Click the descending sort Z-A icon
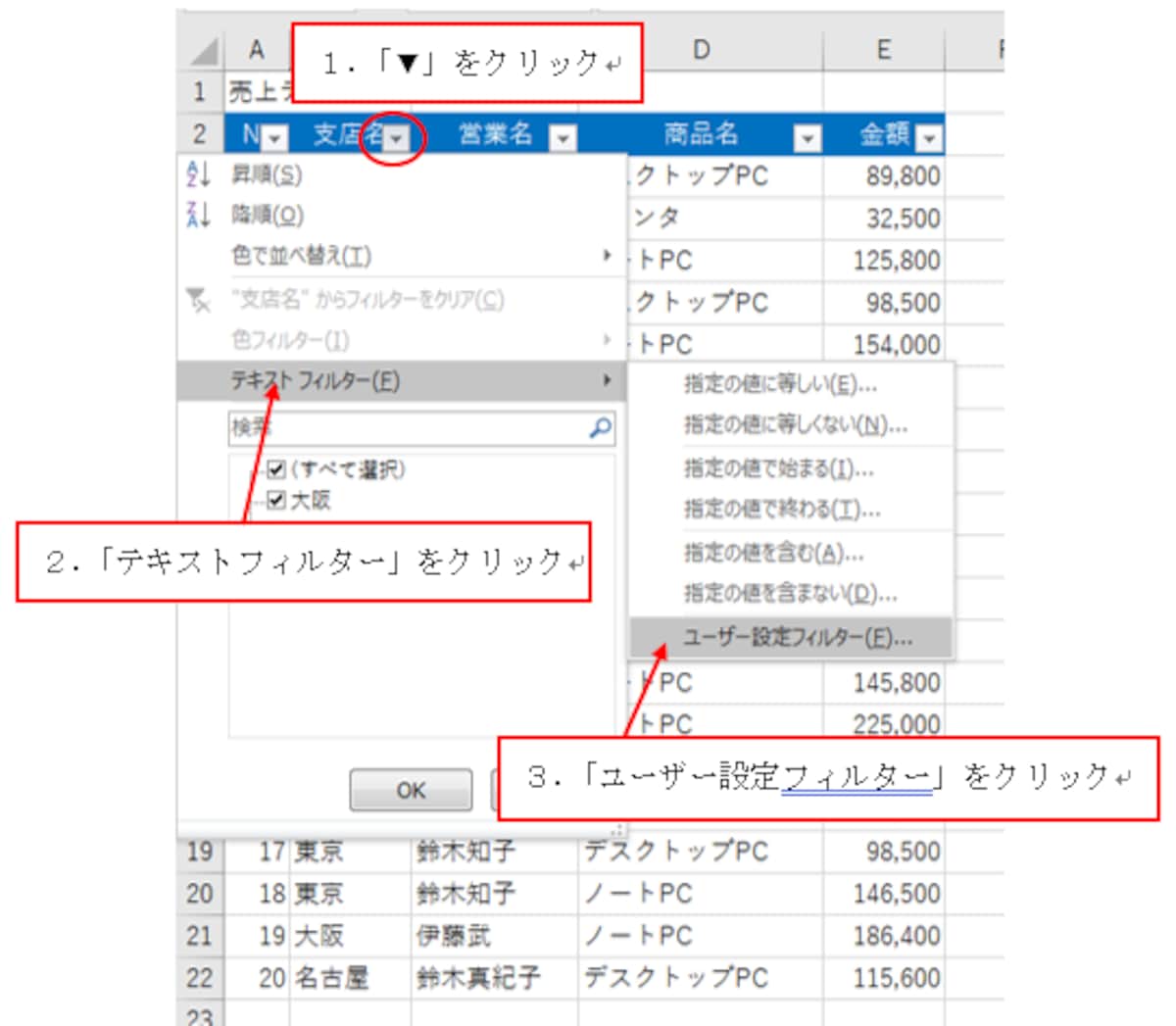Image resolution: width=1176 pixels, height=1026 pixels. click(x=198, y=215)
